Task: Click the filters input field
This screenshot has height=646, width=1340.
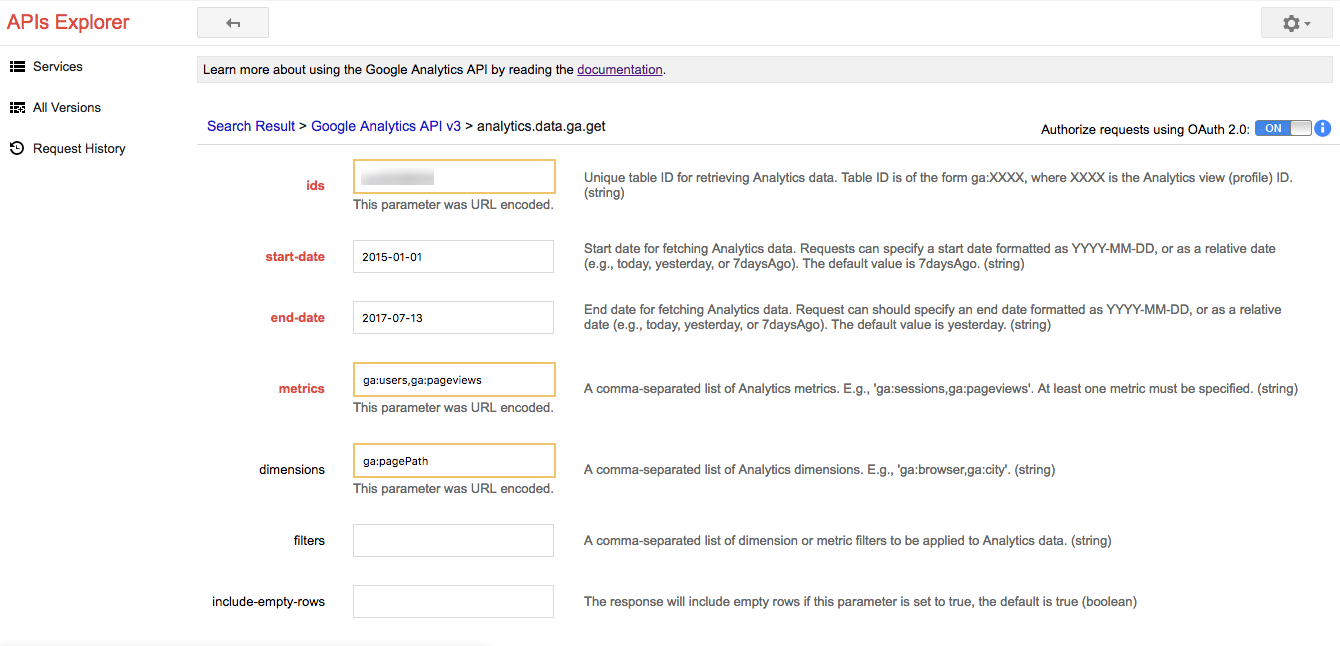Action: (453, 540)
